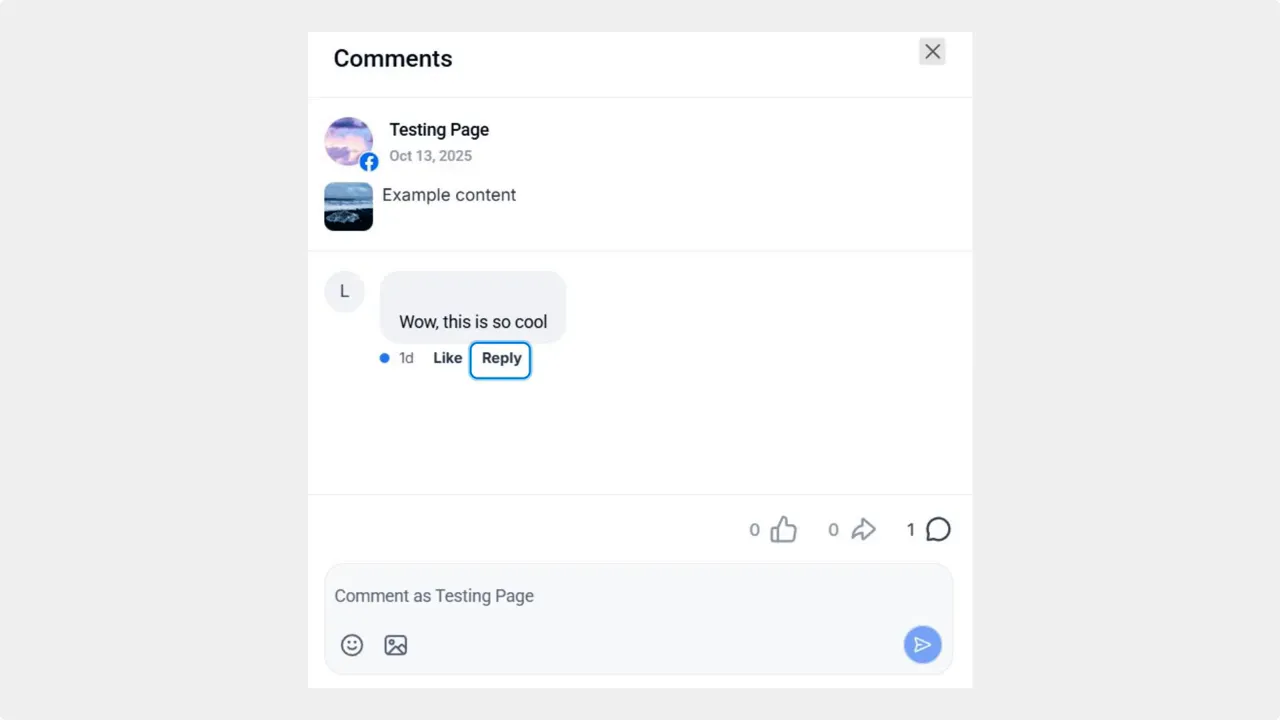Click the comment count showing 1
The height and width of the screenshot is (720, 1280).
pos(910,529)
